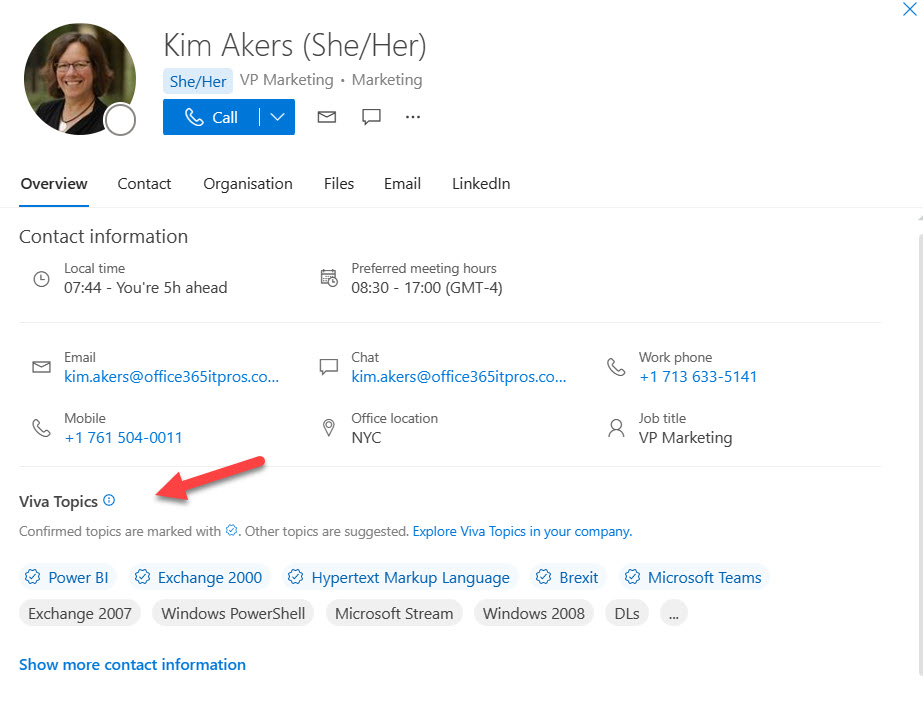This screenshot has height=725, width=923.
Task: Open the Exchange 2000 topic pill
Action: [199, 577]
